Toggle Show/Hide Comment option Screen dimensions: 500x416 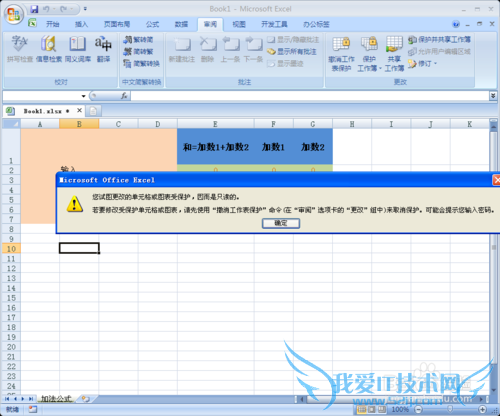[x=293, y=40]
